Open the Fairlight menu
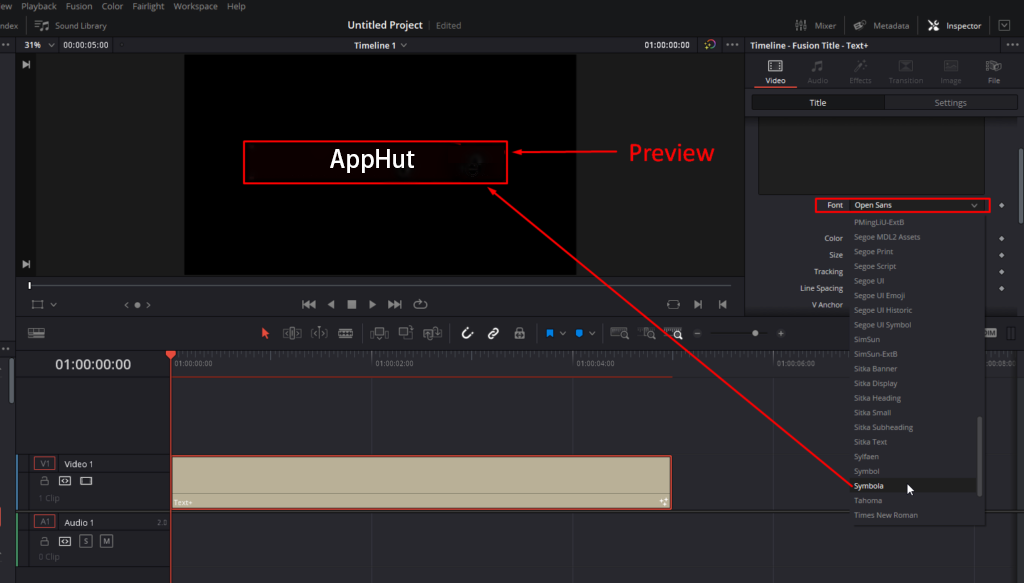This screenshot has height=583, width=1024. pyautogui.click(x=148, y=6)
